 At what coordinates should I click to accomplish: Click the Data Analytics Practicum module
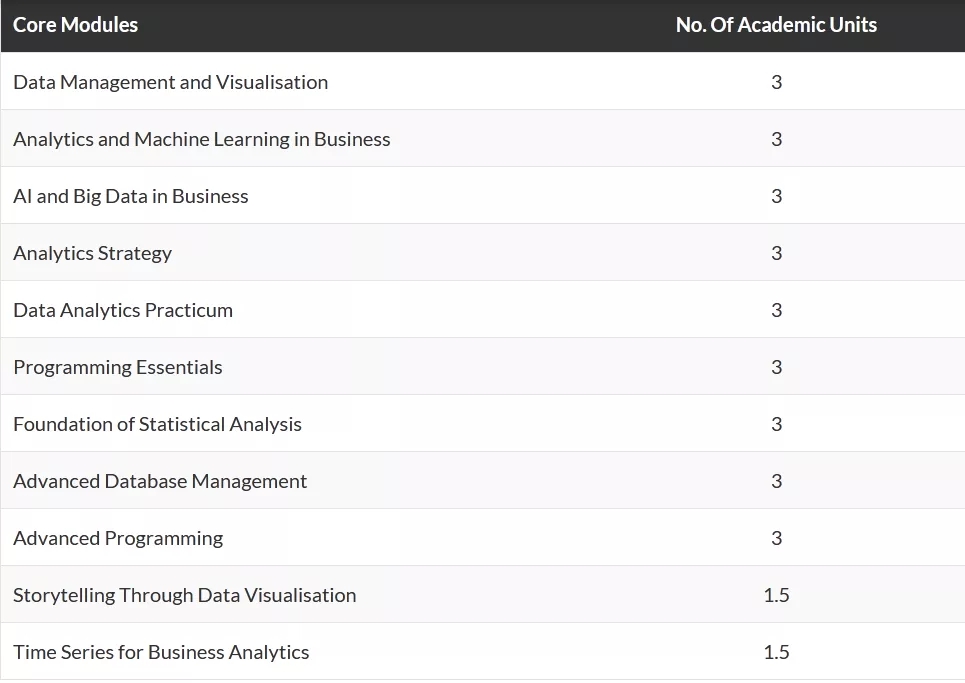pos(123,310)
